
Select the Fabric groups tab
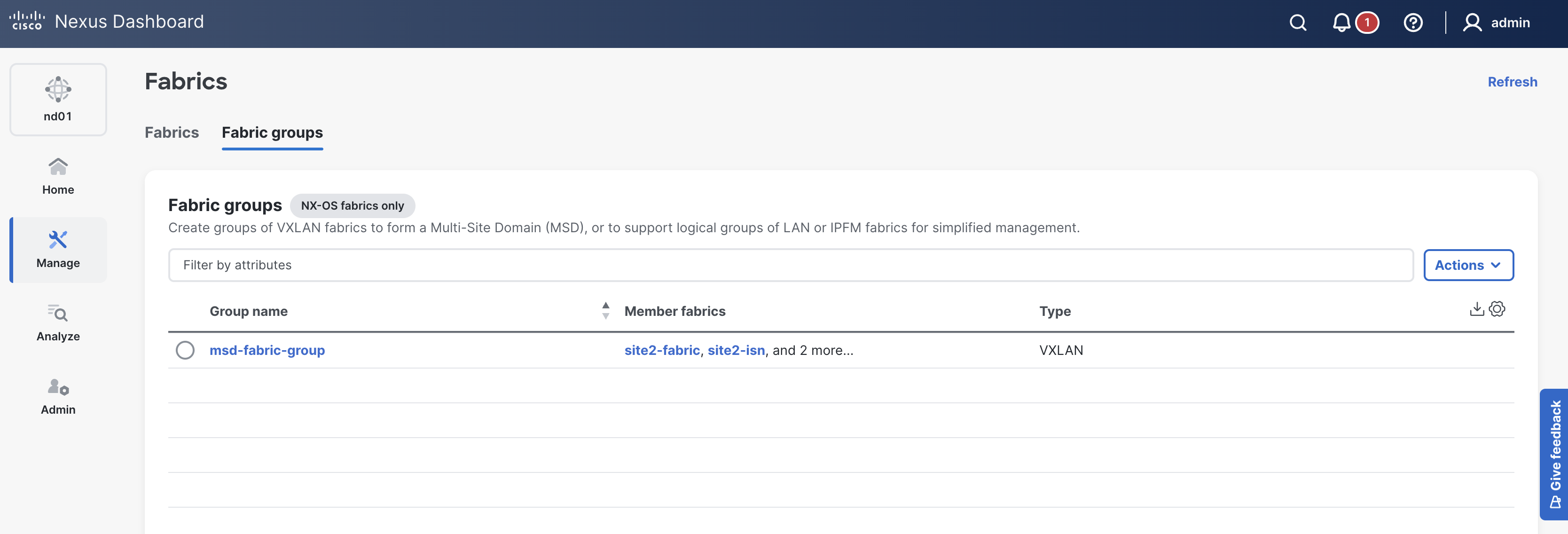[x=272, y=132]
